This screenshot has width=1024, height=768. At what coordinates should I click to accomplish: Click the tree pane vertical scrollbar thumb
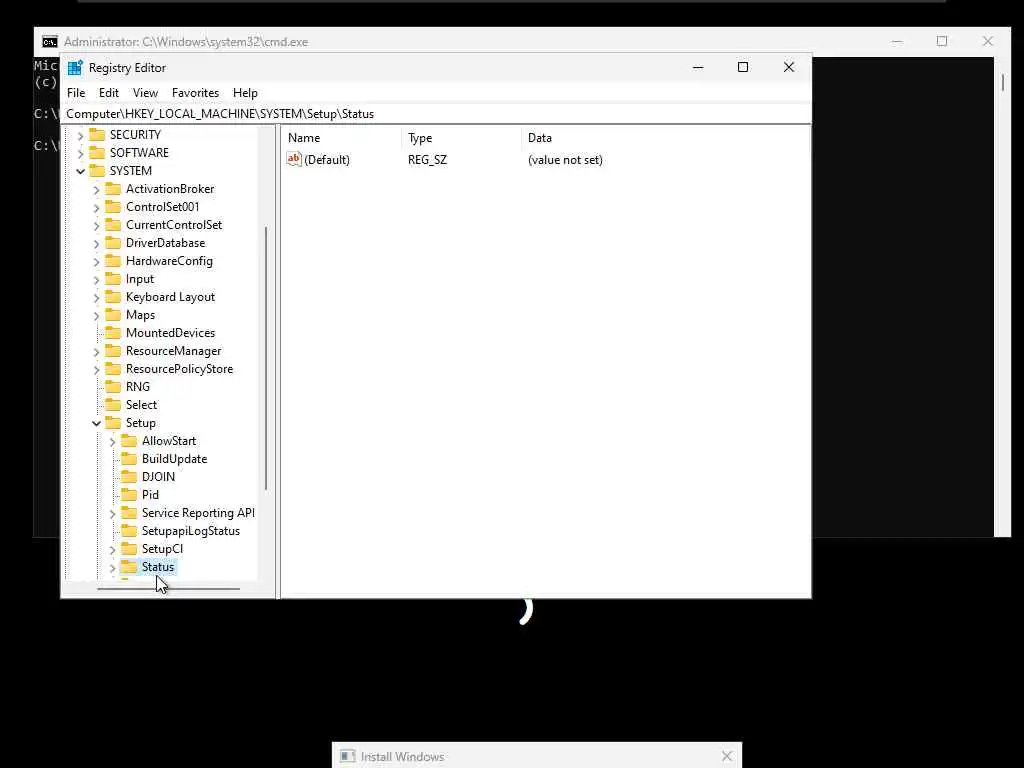click(x=266, y=358)
